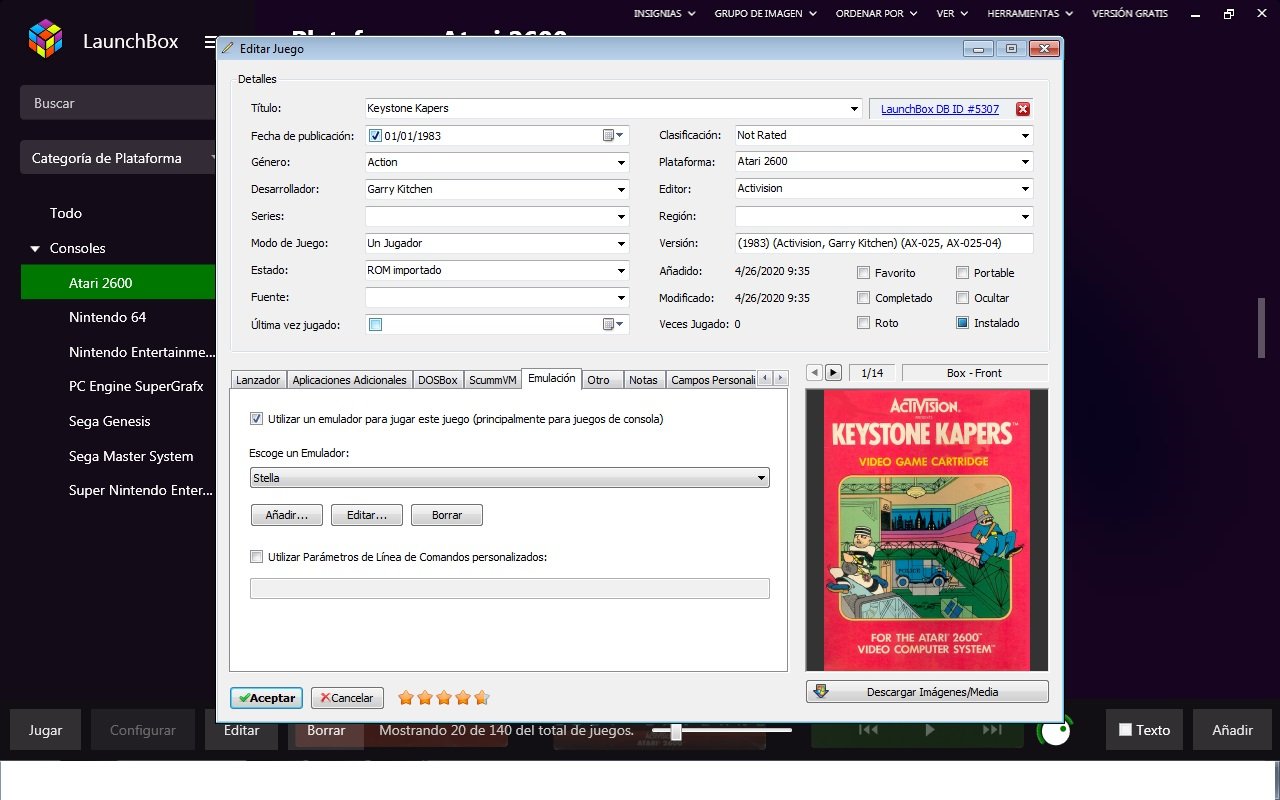1280x800 pixels.
Task: Switch to the ScummVM tab
Action: tap(493, 380)
